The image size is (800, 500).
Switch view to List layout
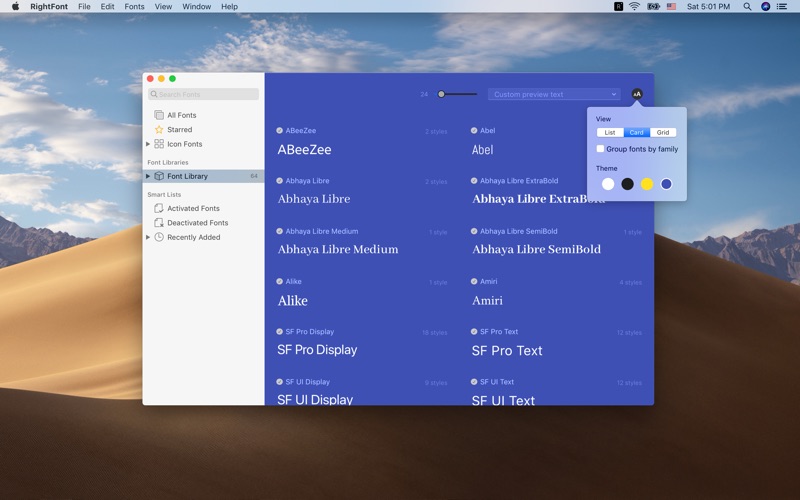click(x=610, y=132)
